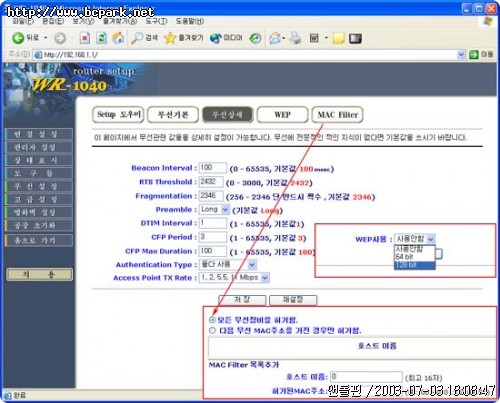Screen dimensions: 500x403
Task: Open sidebar item 방화벽 설정
Action: point(39,212)
